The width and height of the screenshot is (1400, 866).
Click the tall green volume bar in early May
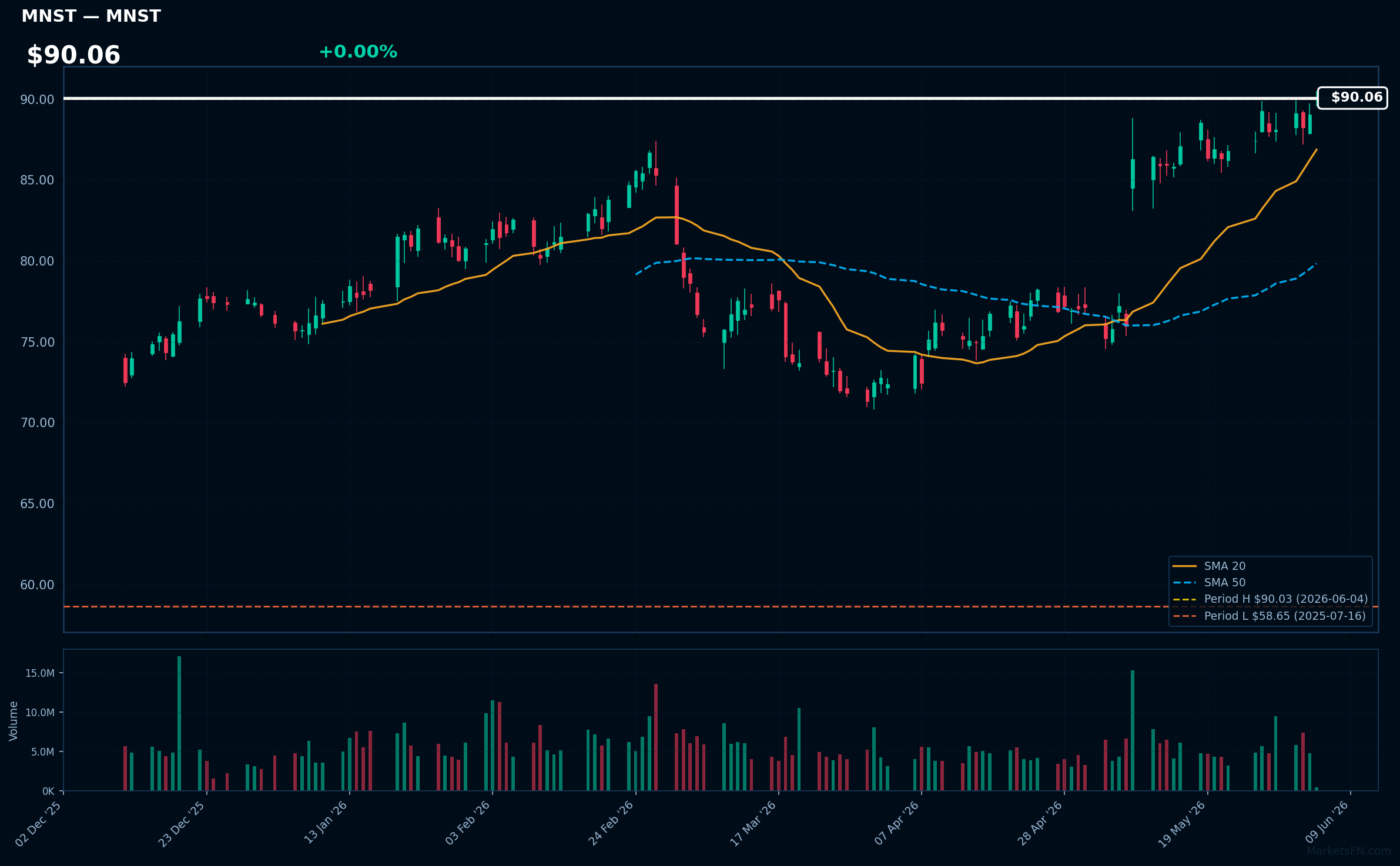coord(1133,730)
